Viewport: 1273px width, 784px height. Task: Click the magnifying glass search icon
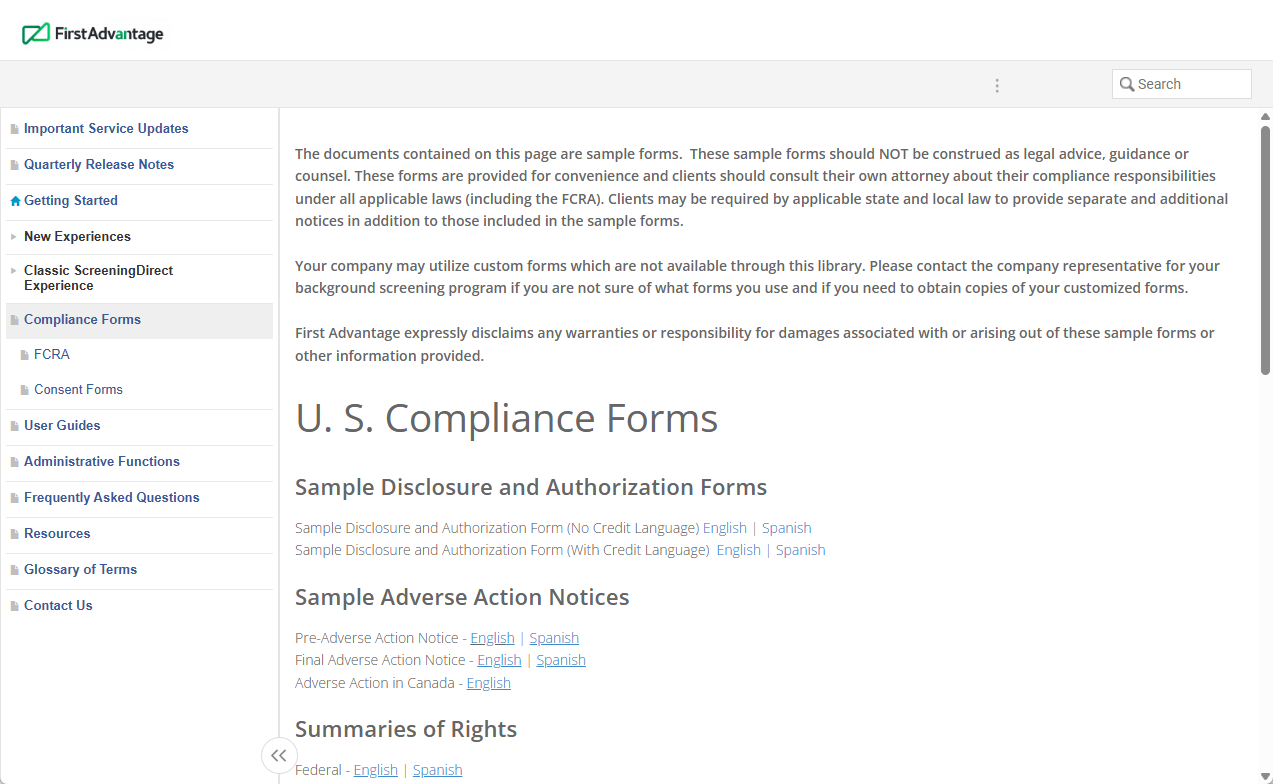click(x=1127, y=84)
